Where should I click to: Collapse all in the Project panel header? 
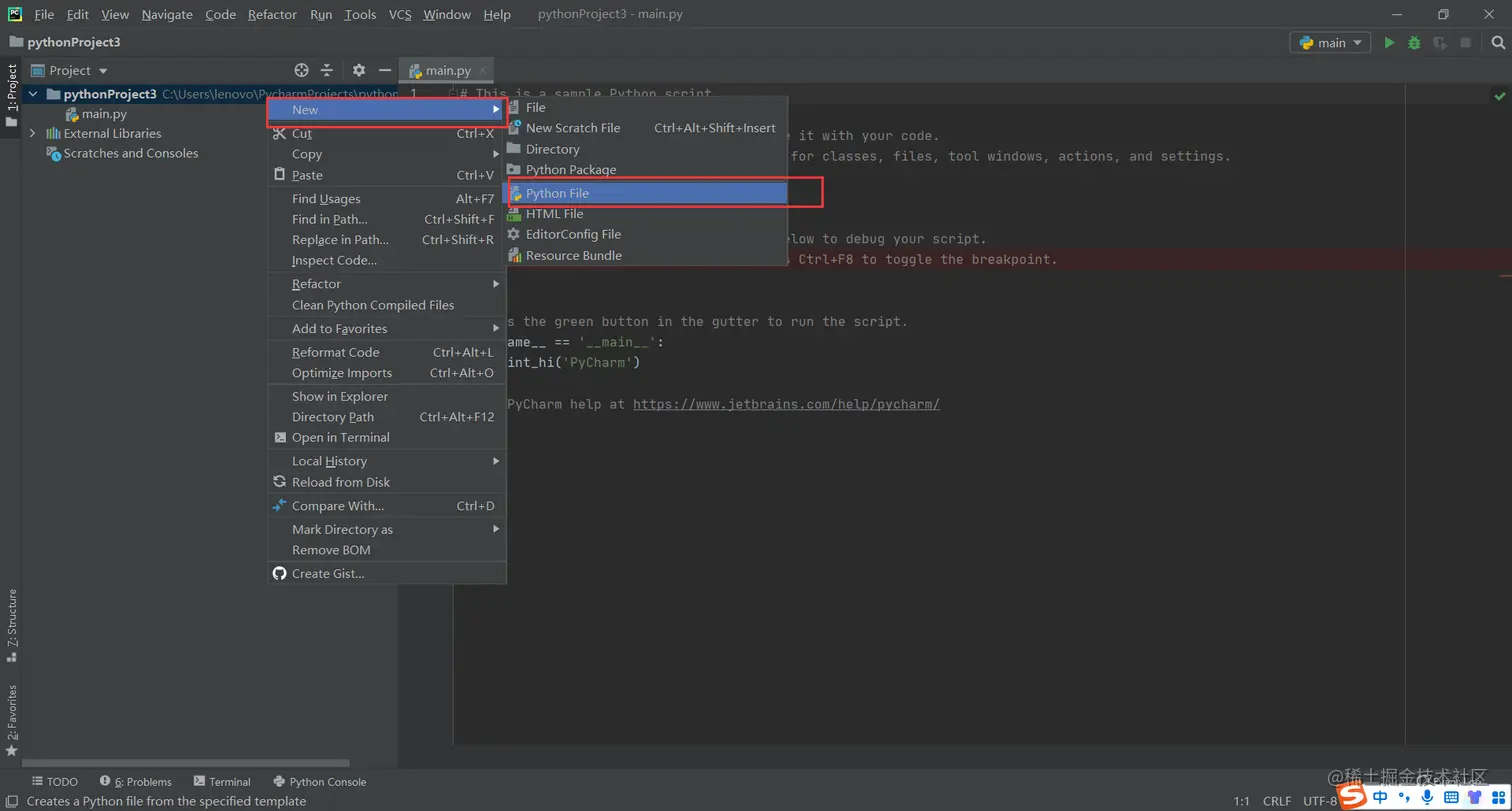[x=327, y=70]
